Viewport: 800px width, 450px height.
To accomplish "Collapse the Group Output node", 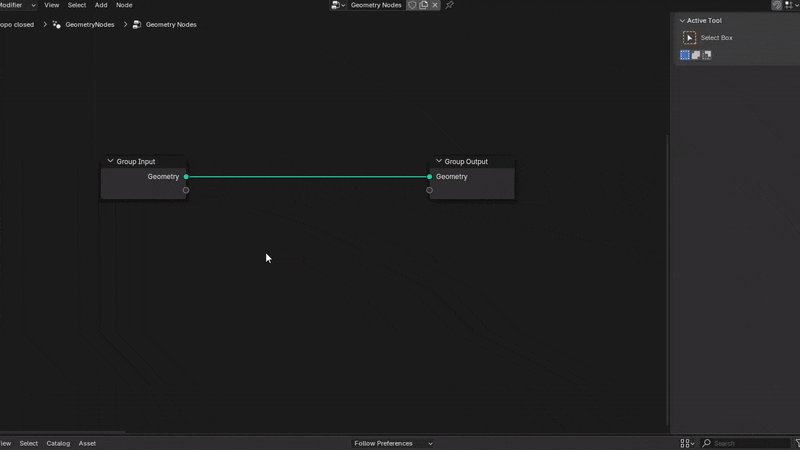I will coord(438,161).
